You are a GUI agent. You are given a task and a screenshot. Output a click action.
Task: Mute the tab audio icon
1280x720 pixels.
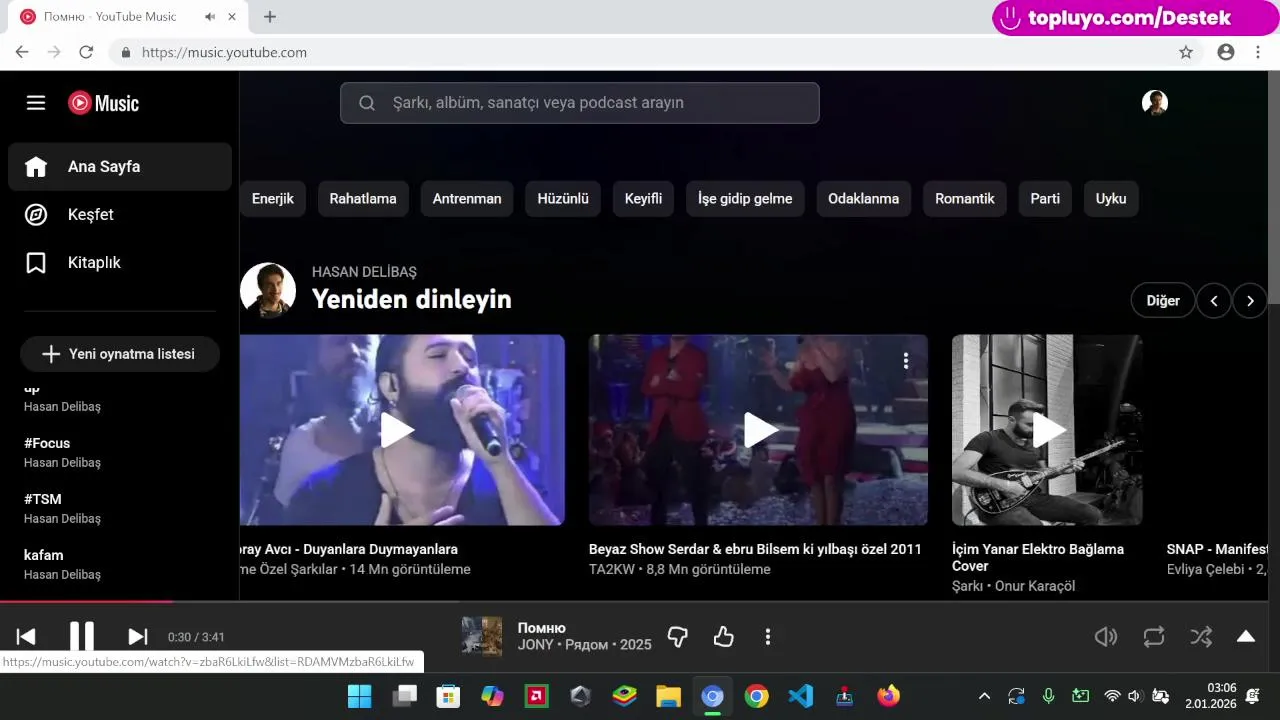point(210,17)
